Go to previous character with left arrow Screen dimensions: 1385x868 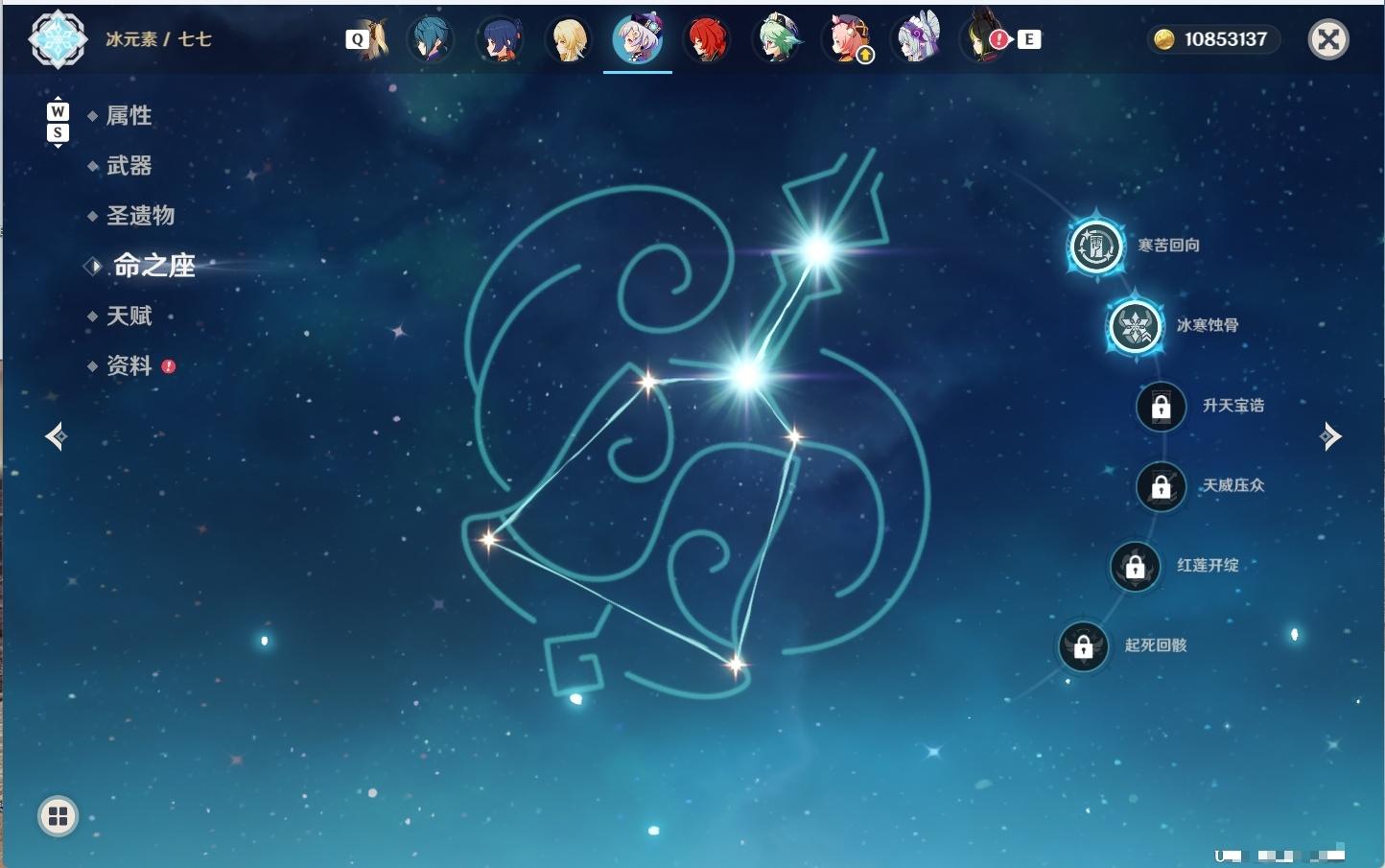tap(56, 436)
